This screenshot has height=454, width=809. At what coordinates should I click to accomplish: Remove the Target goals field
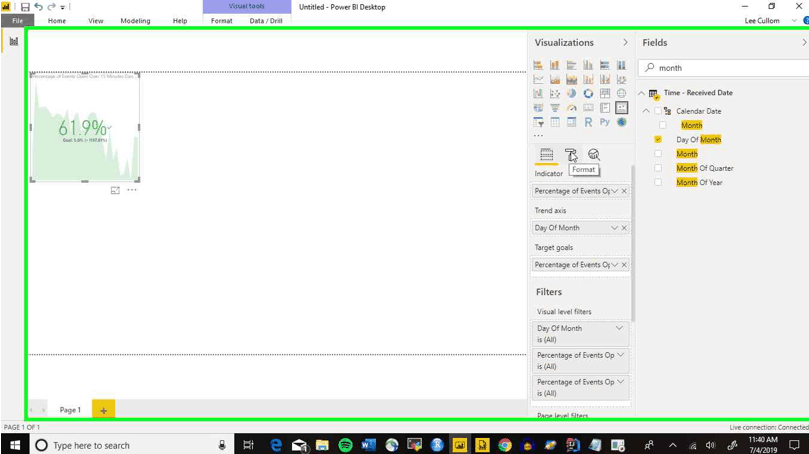[624, 265]
